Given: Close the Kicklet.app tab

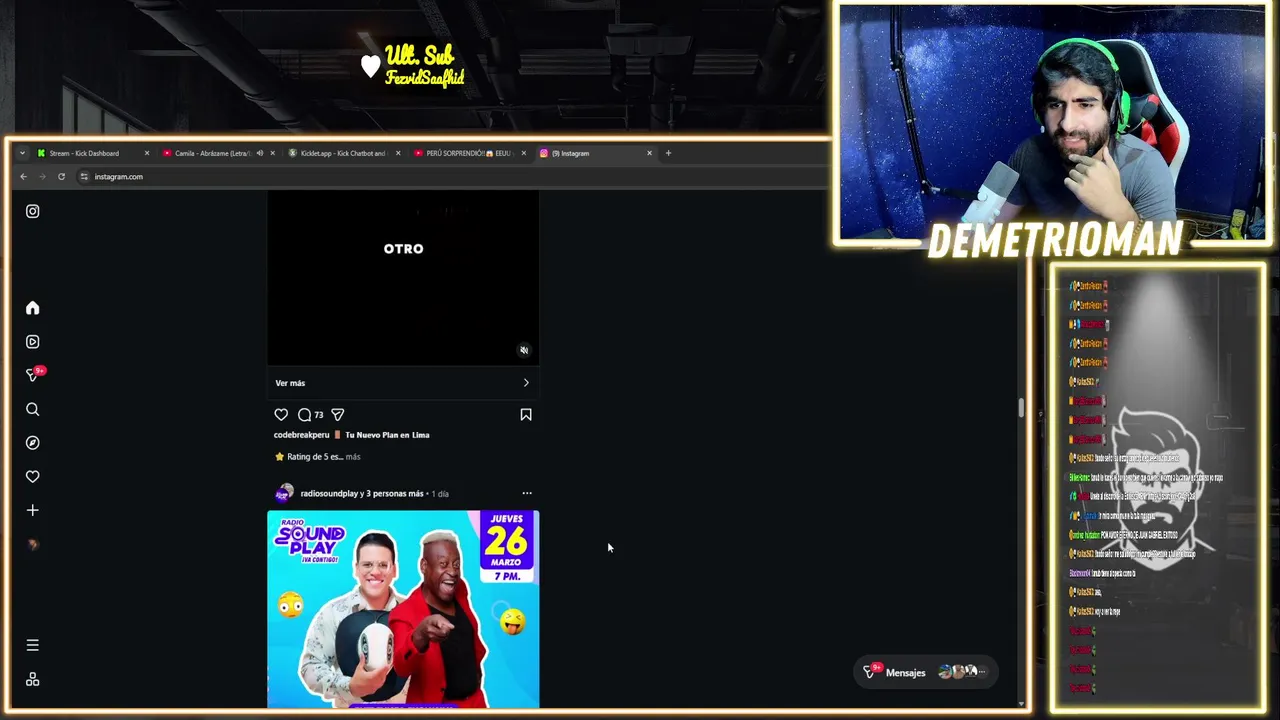Looking at the screenshot, I should coord(398,153).
